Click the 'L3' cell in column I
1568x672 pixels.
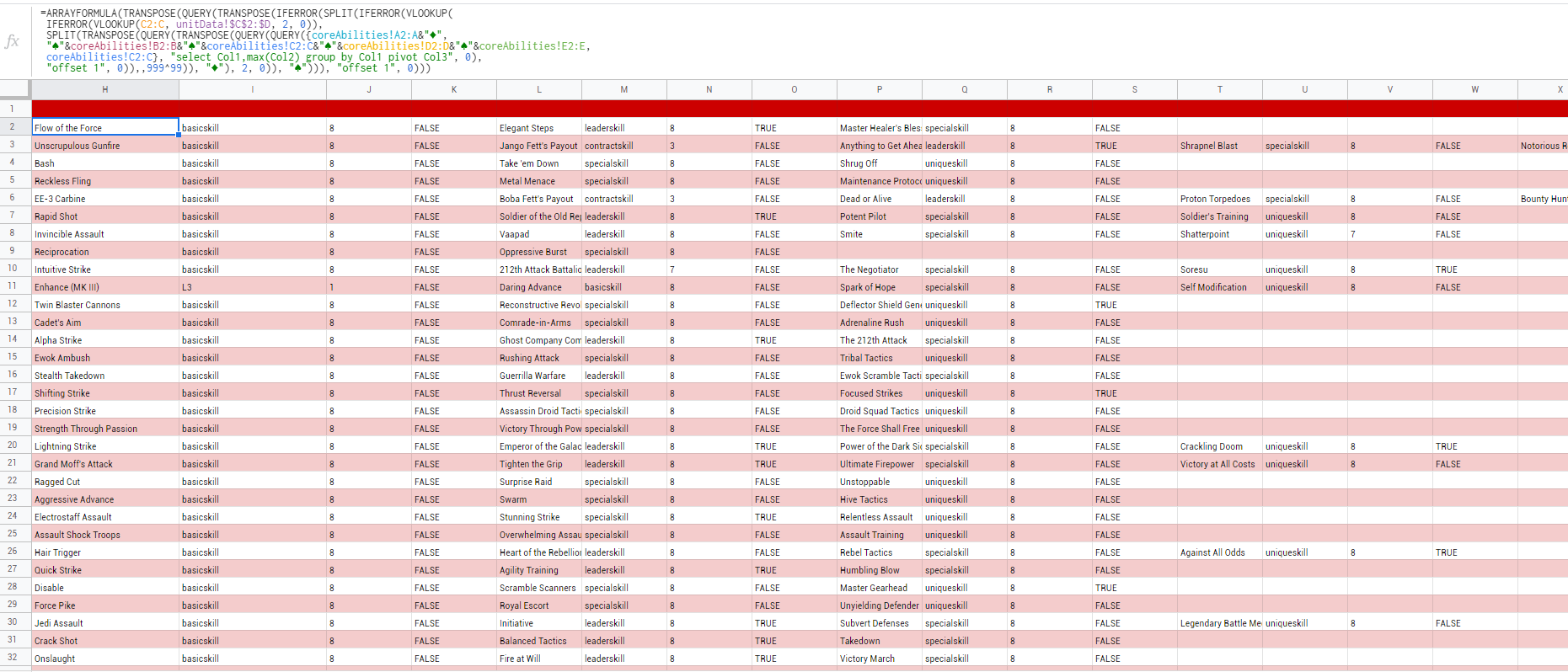(x=253, y=287)
